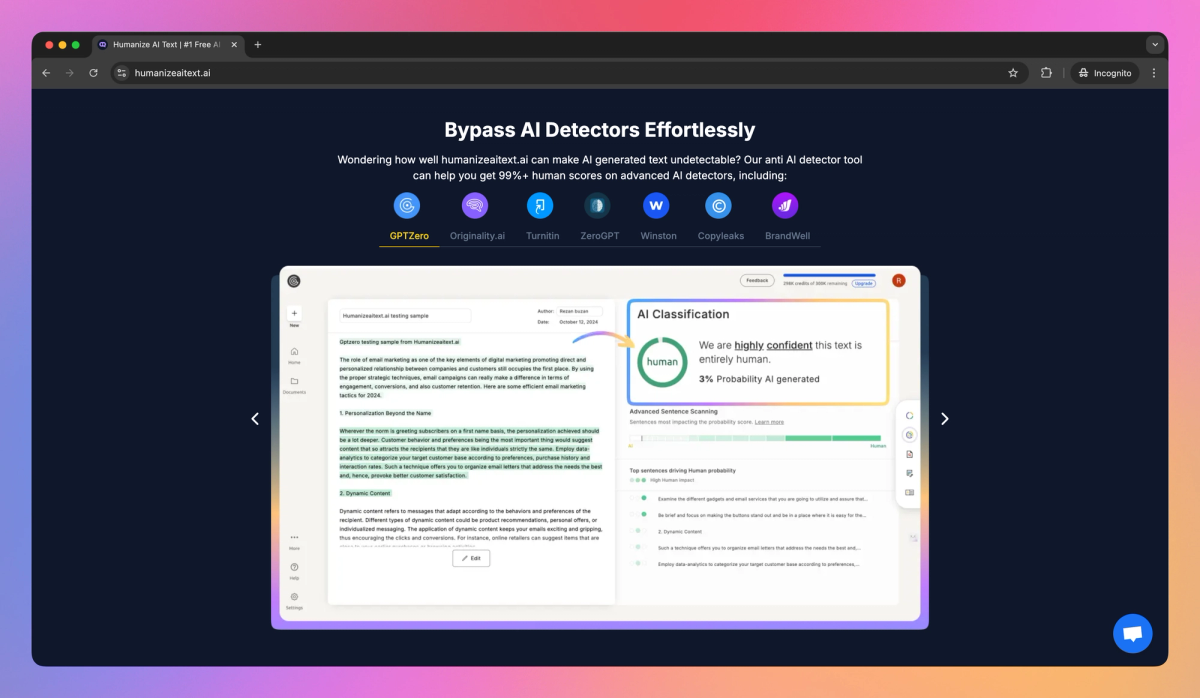
Task: Switch to the BrandWell tab
Action: tap(788, 236)
